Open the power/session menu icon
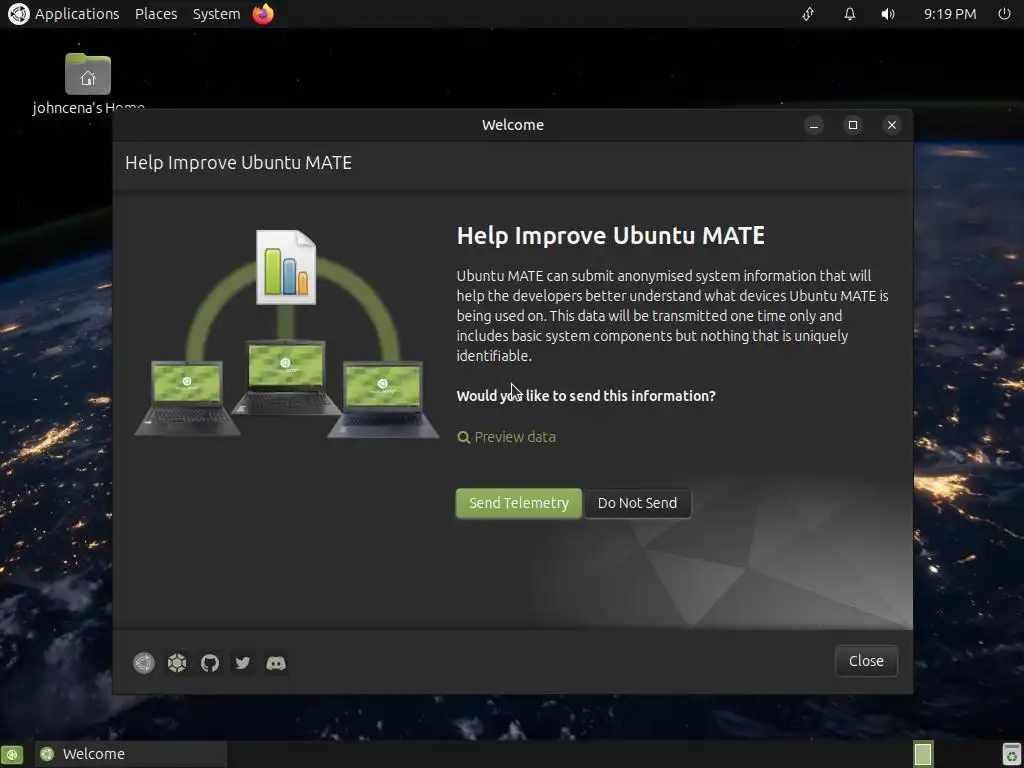Viewport: 1024px width, 768px height. point(1004,14)
